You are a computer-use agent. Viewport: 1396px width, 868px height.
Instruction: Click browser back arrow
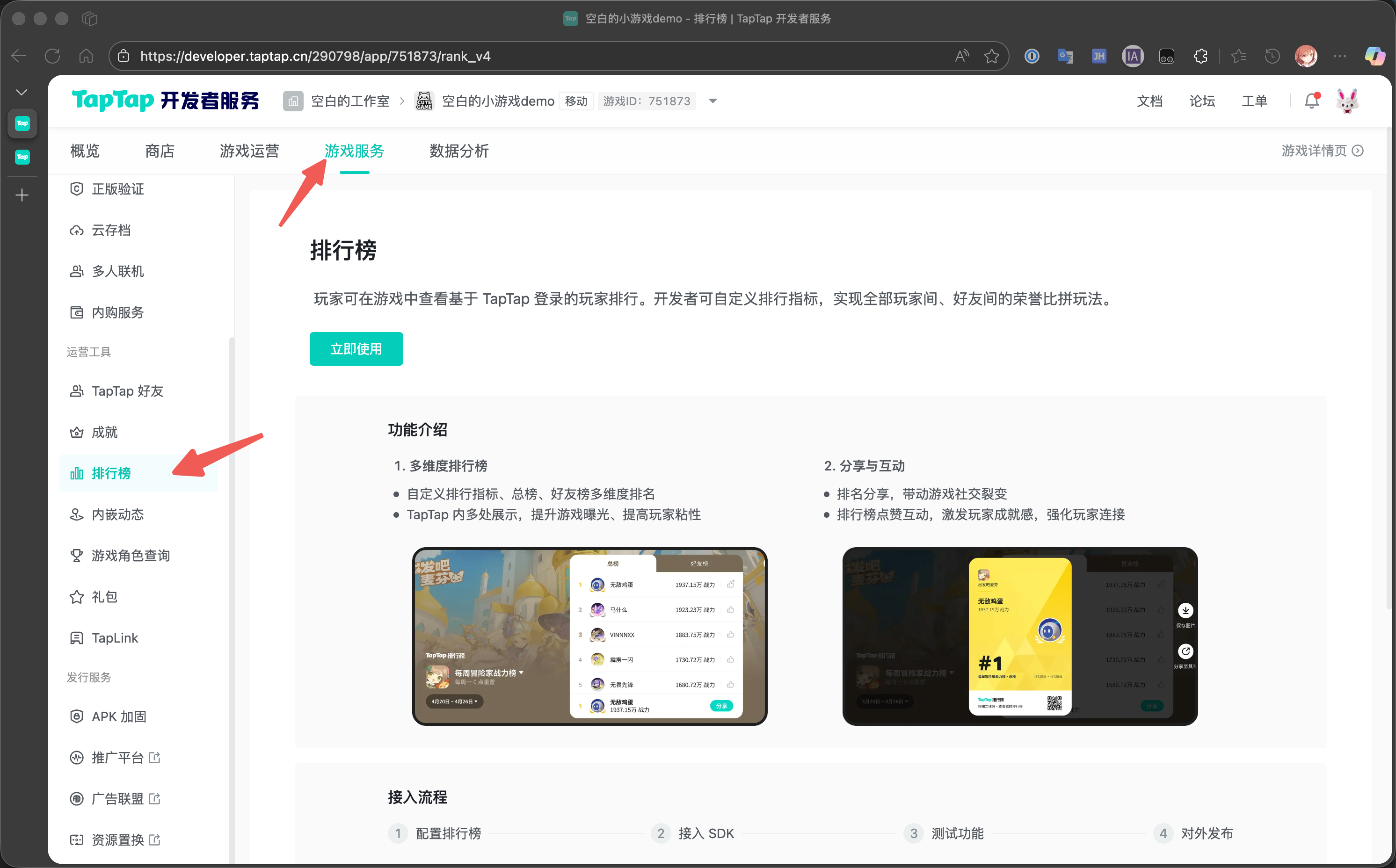click(19, 56)
